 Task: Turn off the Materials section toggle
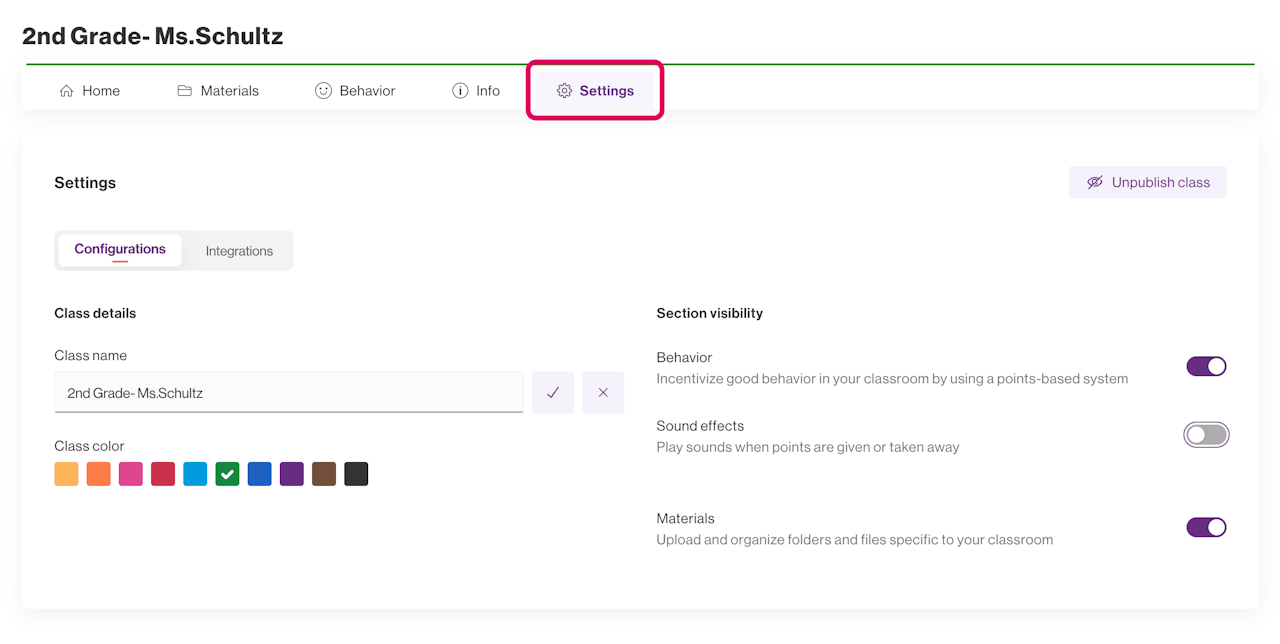click(x=1206, y=527)
